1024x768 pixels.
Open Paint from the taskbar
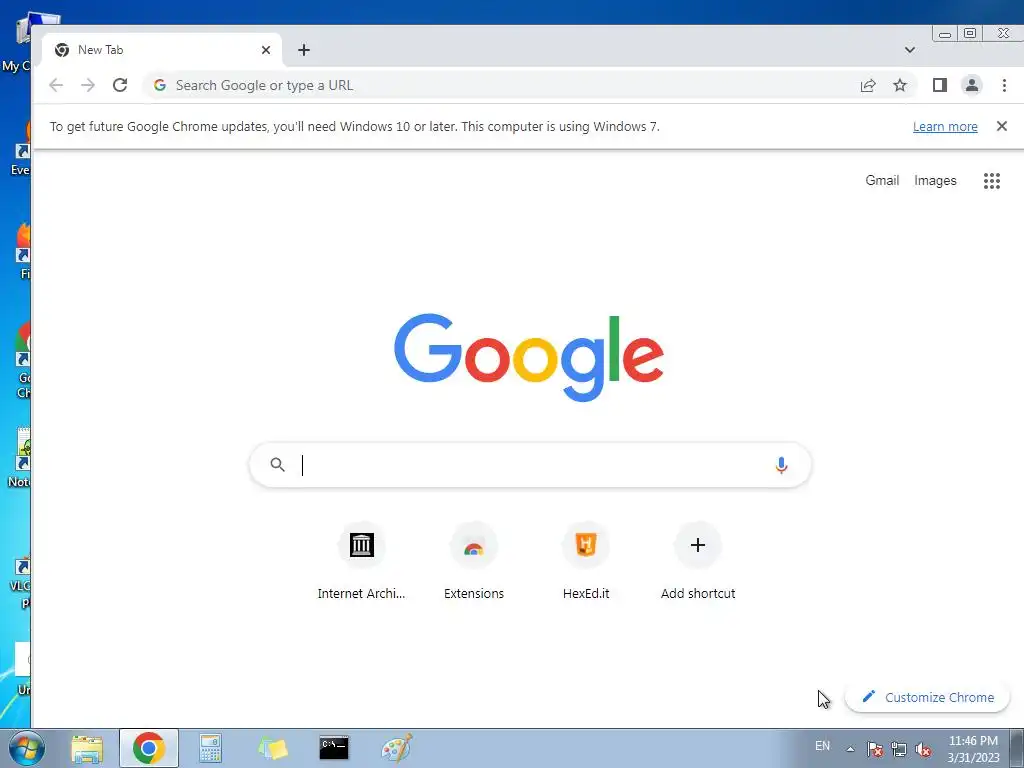click(x=396, y=748)
